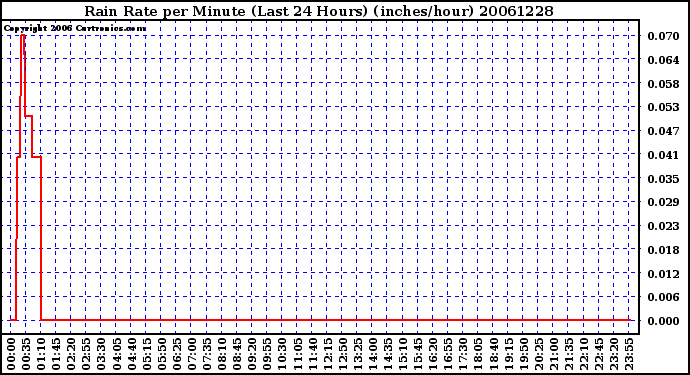Click the 09:20 time label
Viewport: 690px width, 375px height.
252,354
